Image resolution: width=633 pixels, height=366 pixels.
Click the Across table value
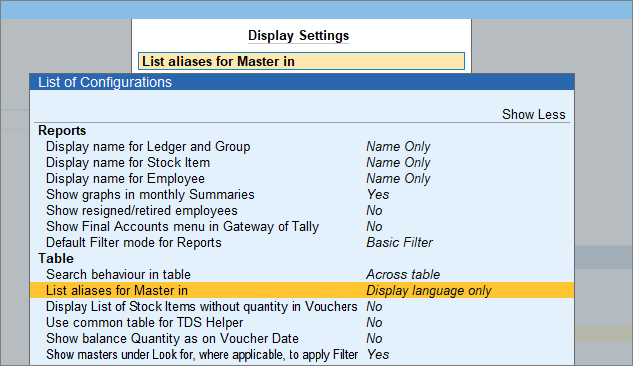(403, 274)
